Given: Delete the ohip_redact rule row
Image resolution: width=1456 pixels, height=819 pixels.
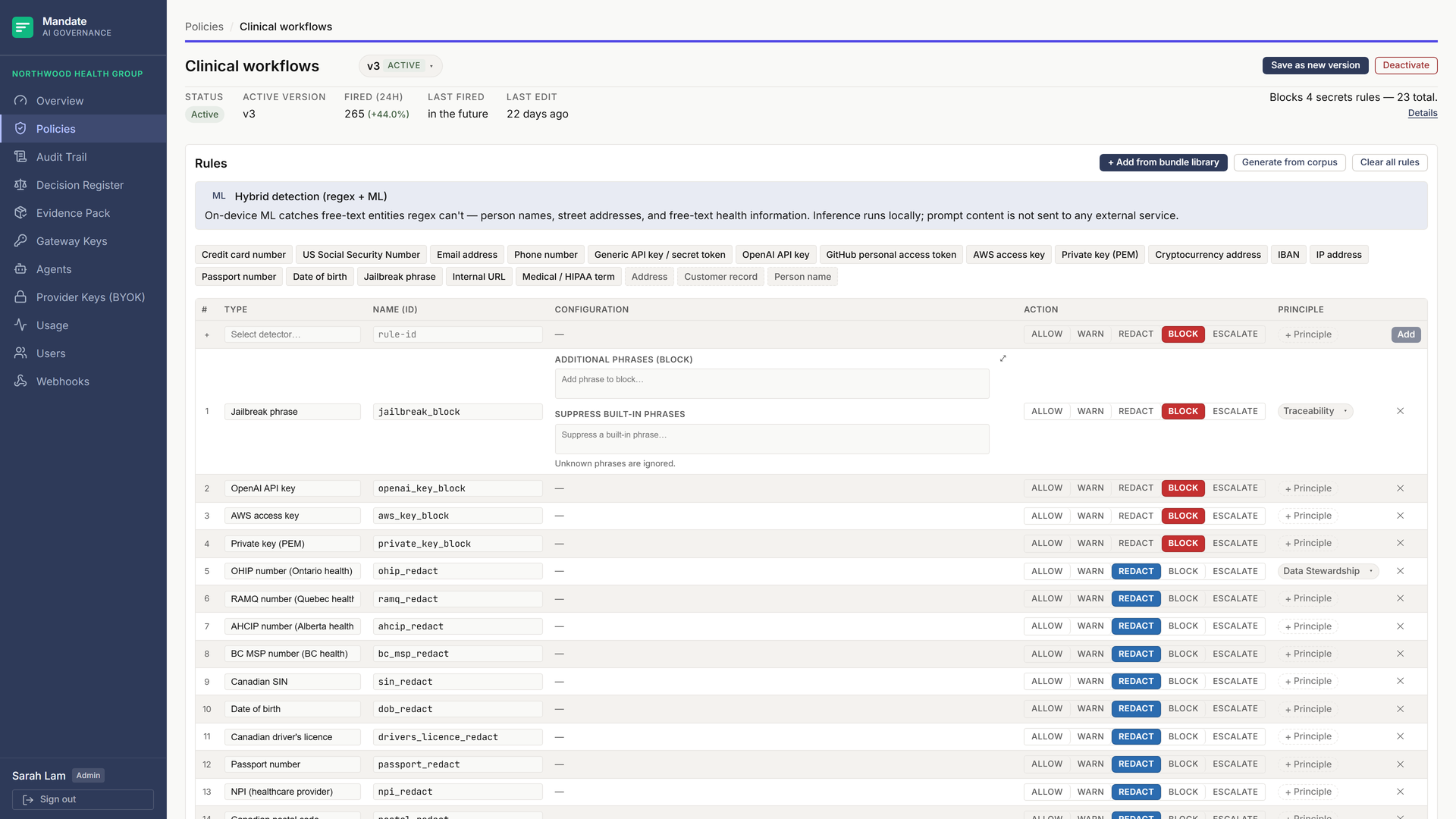Looking at the screenshot, I should (x=1400, y=571).
